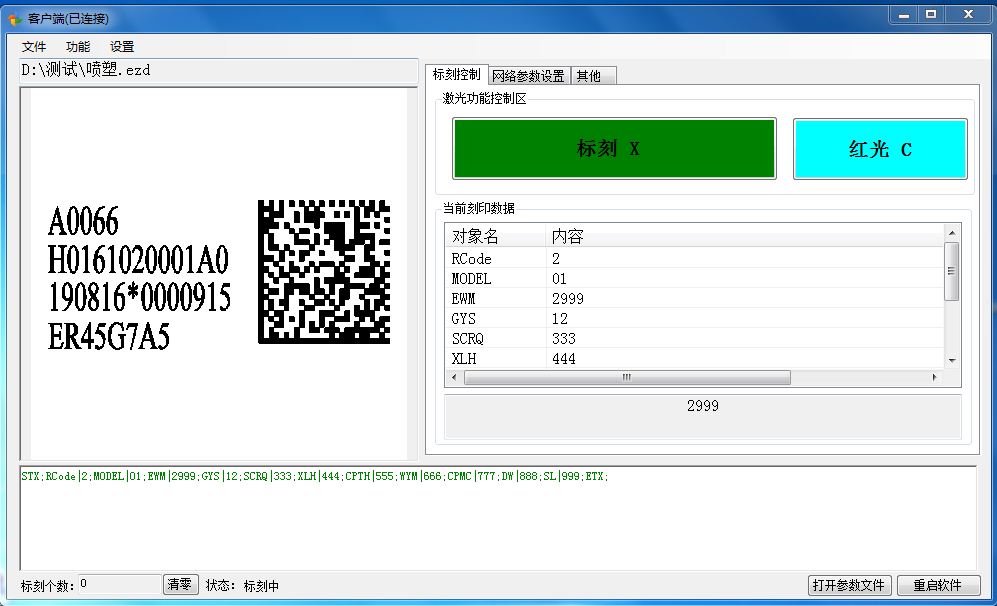Image resolution: width=997 pixels, height=606 pixels.
Task: Open the 设置 menu
Action: coord(122,46)
